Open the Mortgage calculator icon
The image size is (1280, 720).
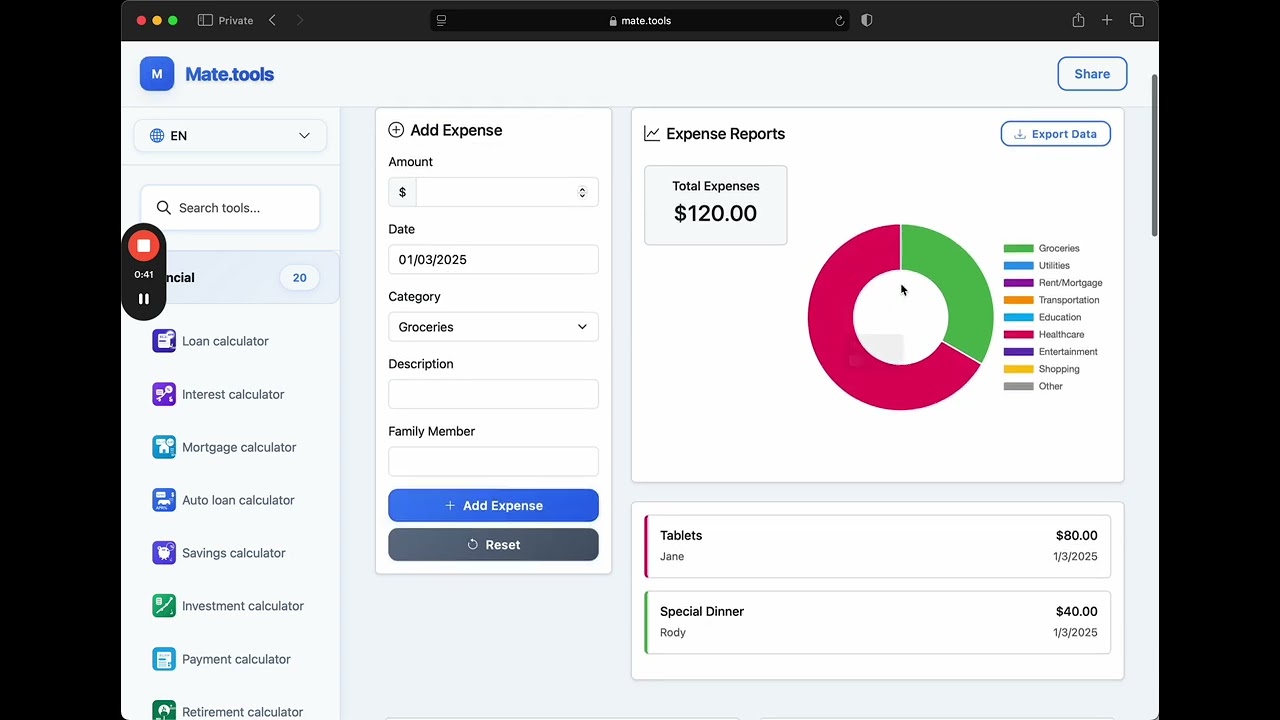(x=164, y=447)
